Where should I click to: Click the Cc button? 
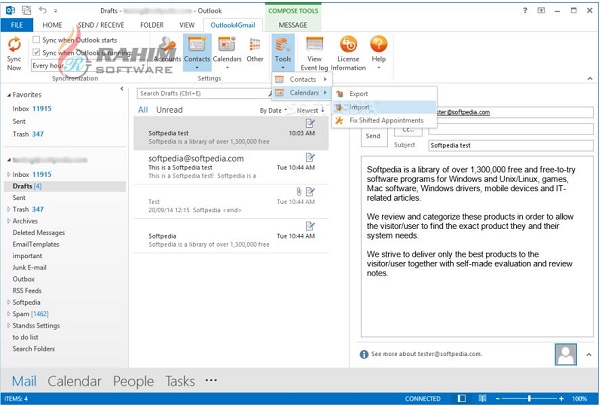point(408,130)
